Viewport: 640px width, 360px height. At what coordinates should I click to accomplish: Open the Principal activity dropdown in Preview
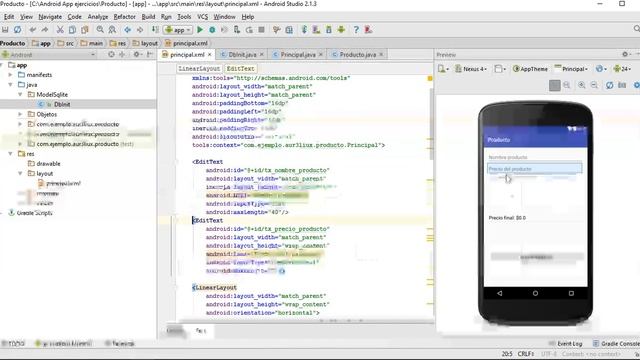coord(571,69)
